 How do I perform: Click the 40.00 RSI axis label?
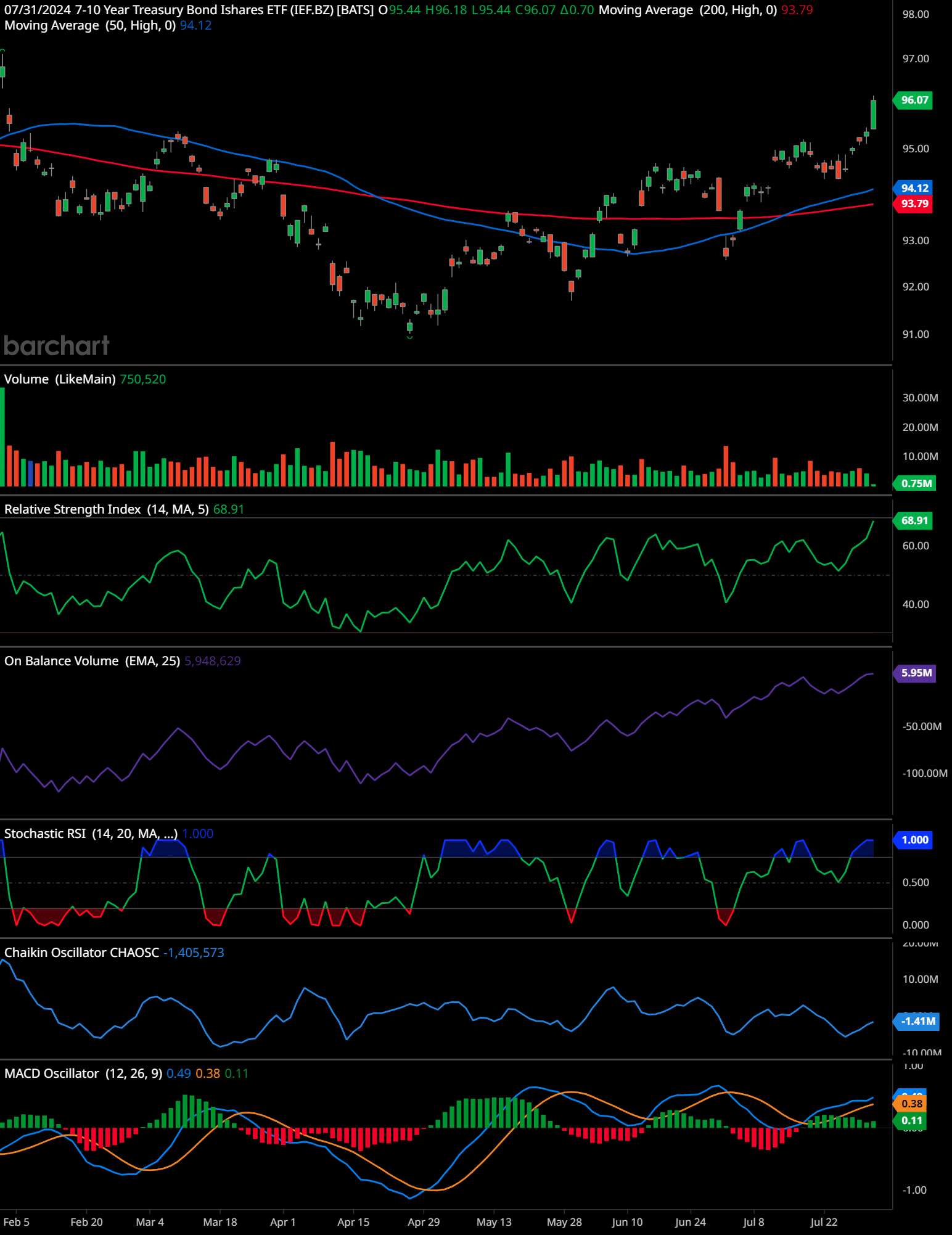tap(916, 604)
